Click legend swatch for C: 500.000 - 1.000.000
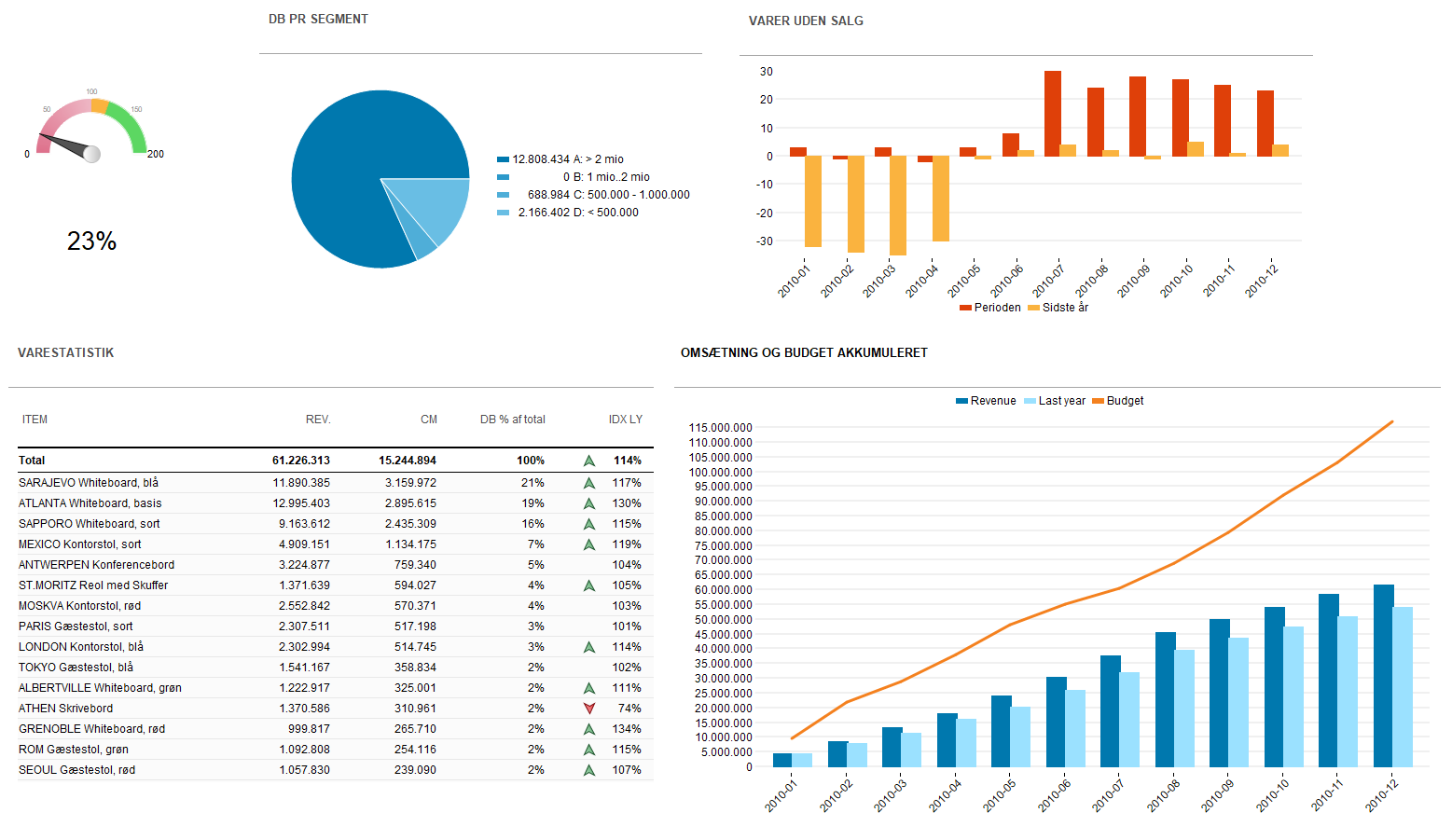The height and width of the screenshot is (840, 1452). coord(503,195)
